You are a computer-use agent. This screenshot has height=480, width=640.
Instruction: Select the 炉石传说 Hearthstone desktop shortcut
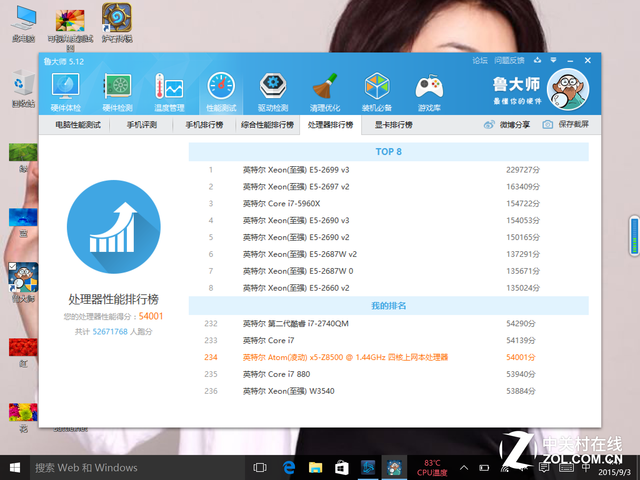click(117, 23)
